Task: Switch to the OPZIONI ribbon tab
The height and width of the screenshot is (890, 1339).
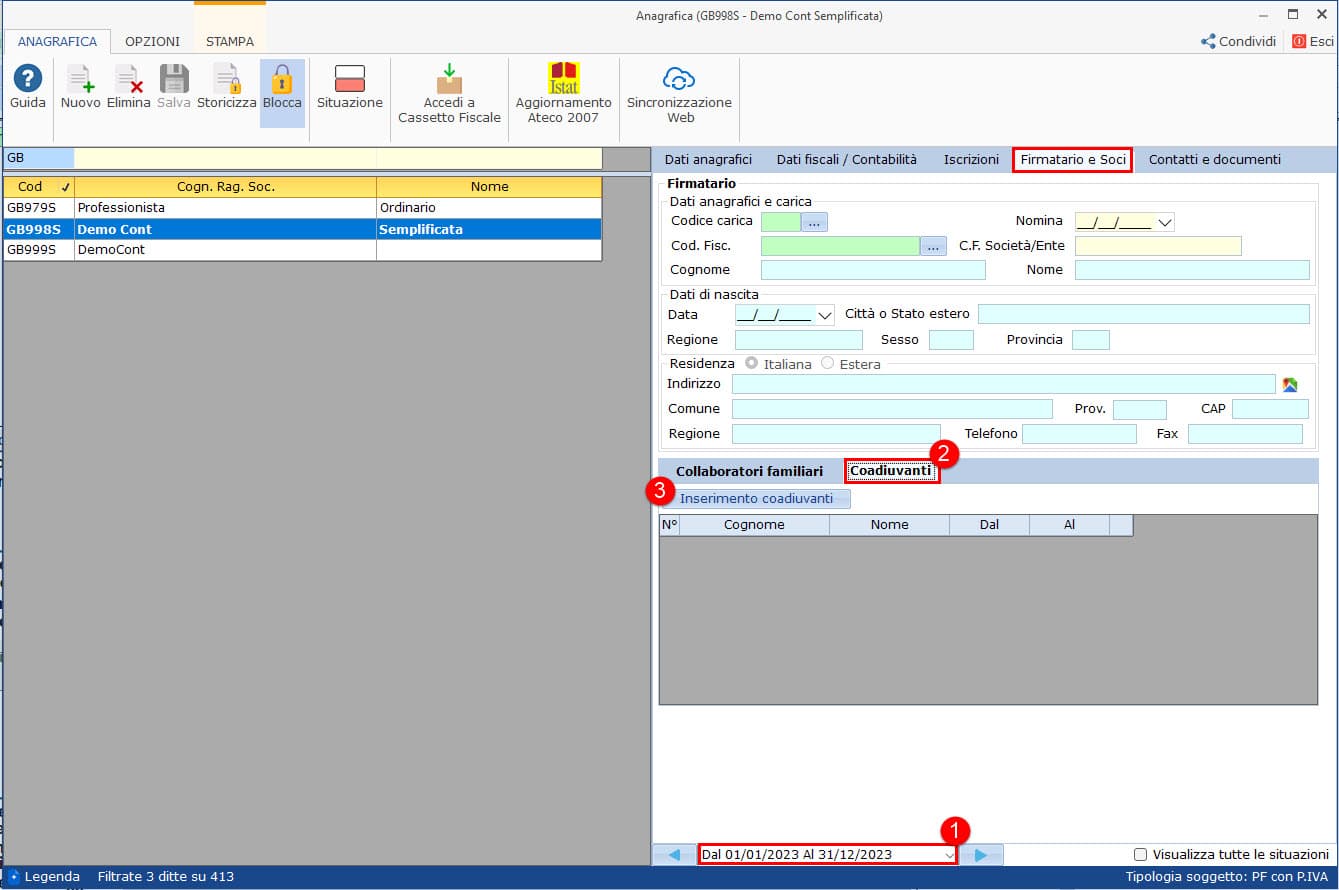Action: pos(152,42)
